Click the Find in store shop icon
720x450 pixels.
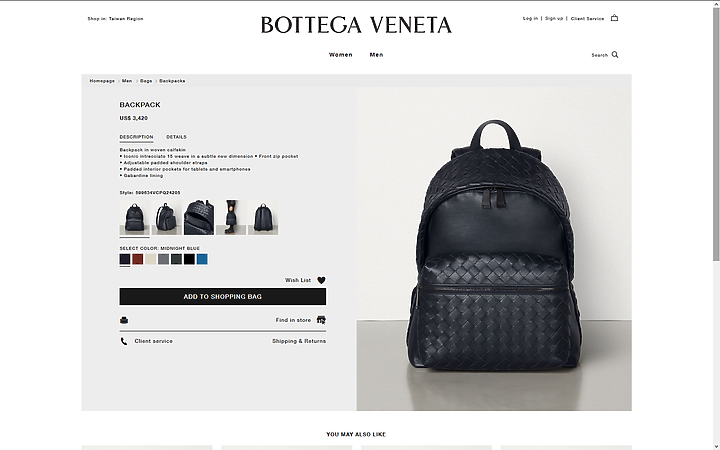pyautogui.click(x=321, y=320)
